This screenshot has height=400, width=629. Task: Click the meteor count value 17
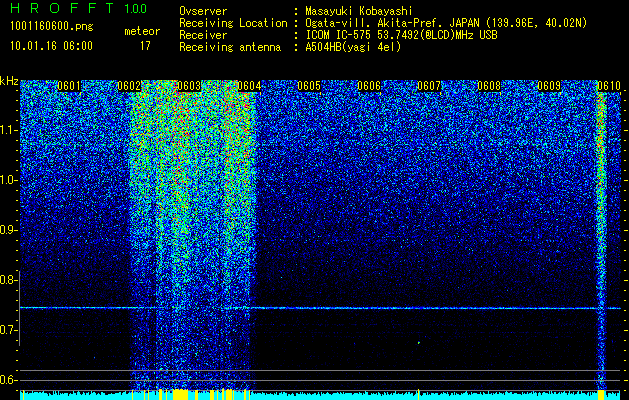click(x=145, y=46)
